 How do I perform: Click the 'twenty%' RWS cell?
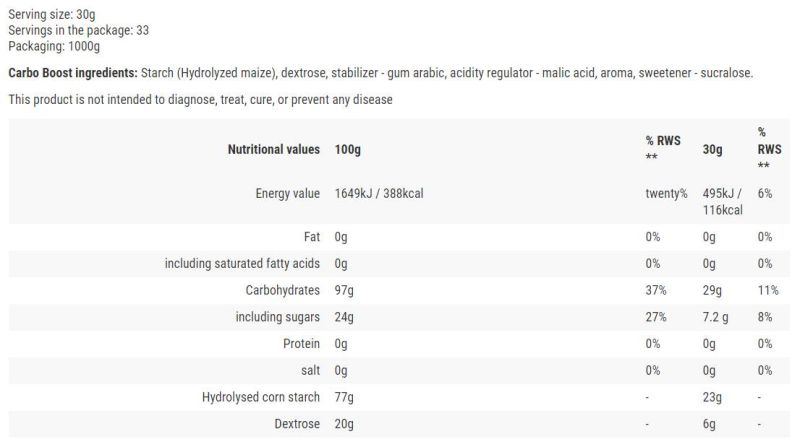click(x=667, y=193)
